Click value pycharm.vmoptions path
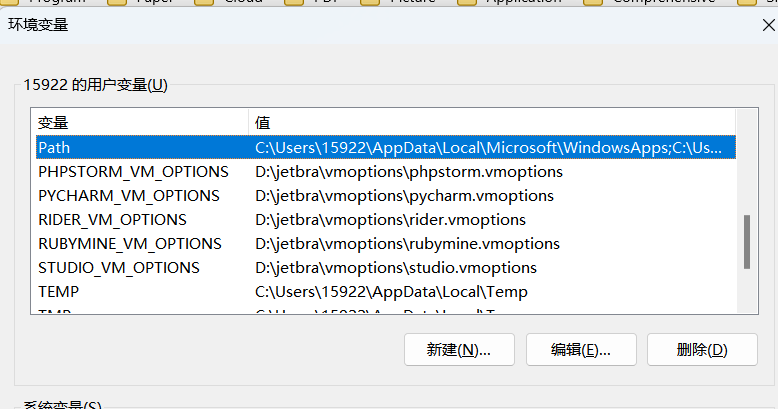 [404, 196]
